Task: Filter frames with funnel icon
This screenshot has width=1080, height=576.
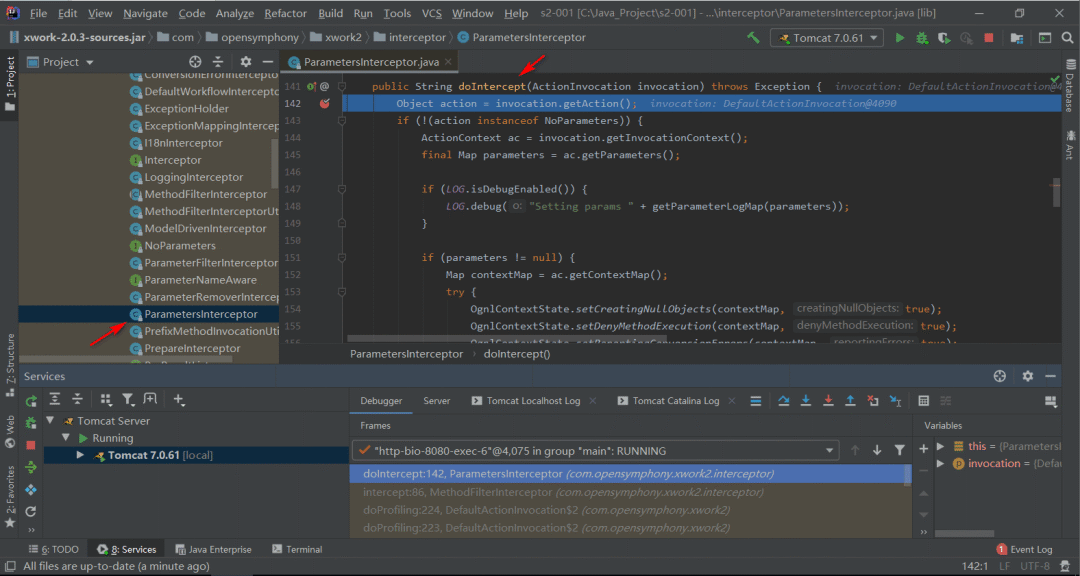Action: (x=899, y=450)
